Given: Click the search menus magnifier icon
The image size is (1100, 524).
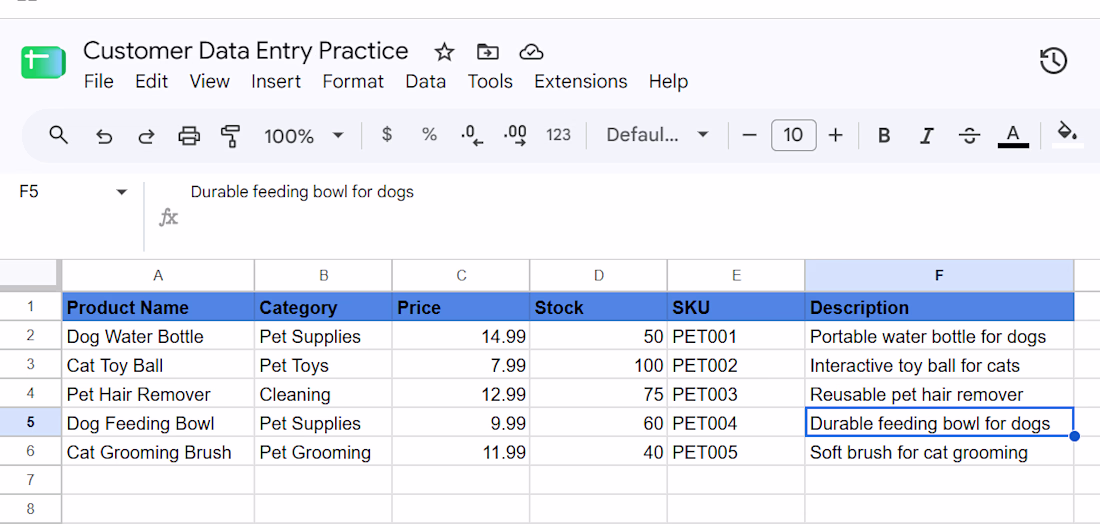Looking at the screenshot, I should click(59, 135).
